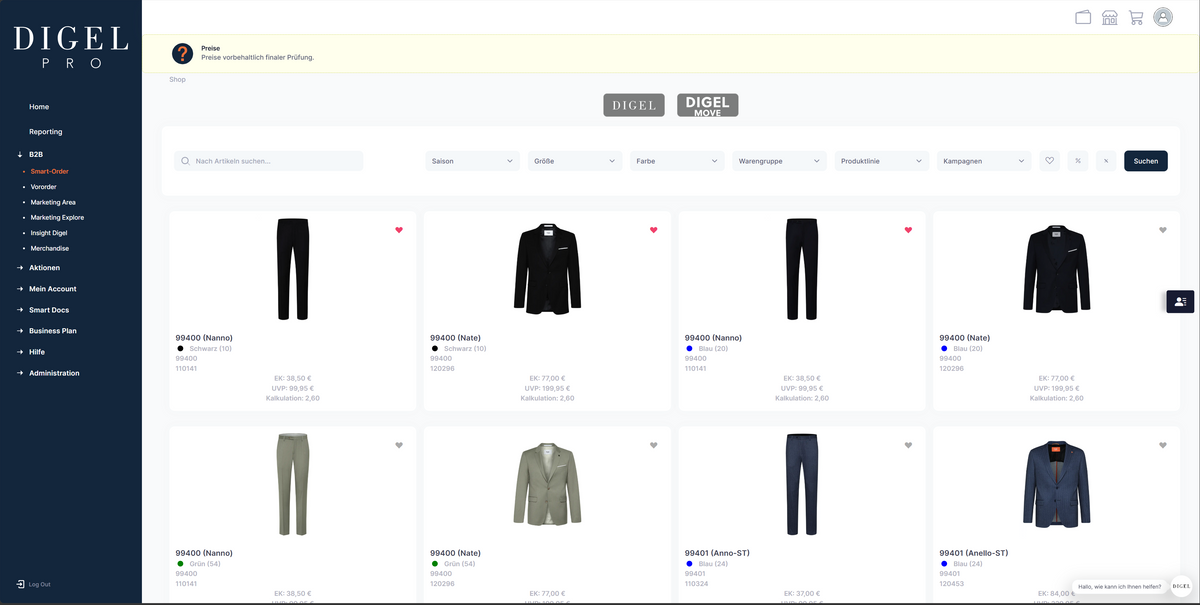This screenshot has width=1200, height=605.
Task: Favorite 99400 (Nanno) Grün (54) heart
Action: (399, 445)
